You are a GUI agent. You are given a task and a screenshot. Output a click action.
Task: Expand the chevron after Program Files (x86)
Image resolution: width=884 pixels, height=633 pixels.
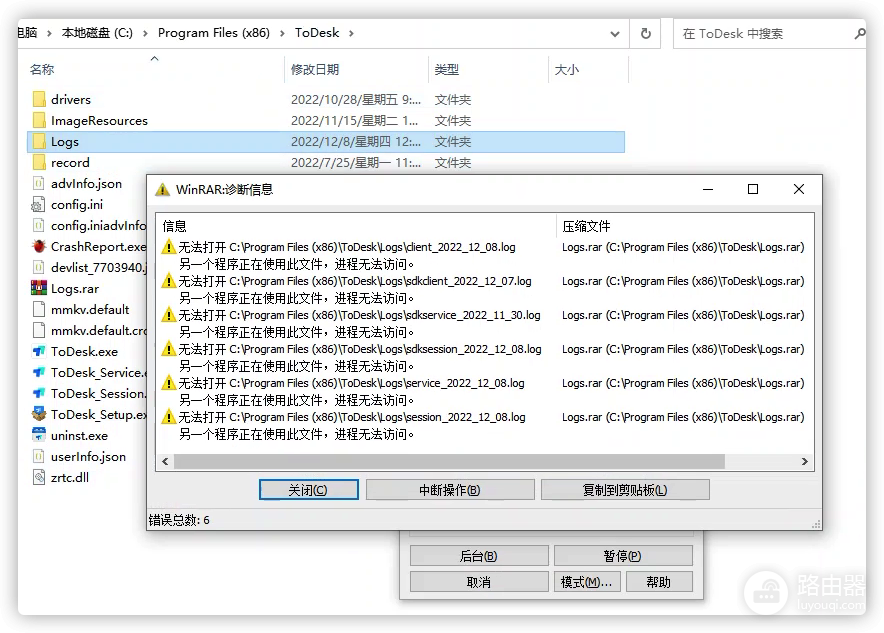point(282,33)
